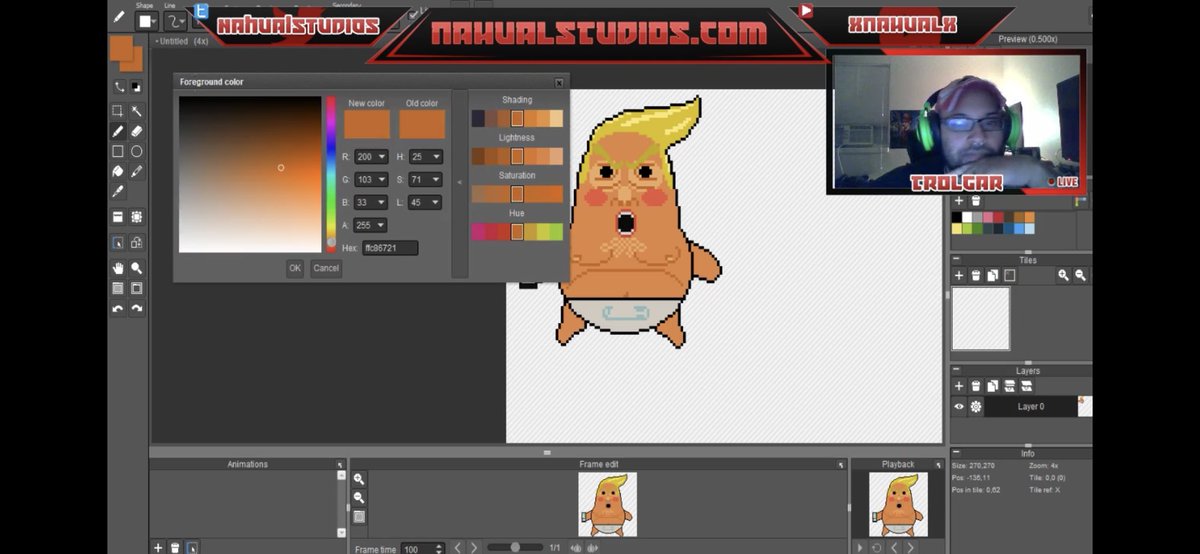Click the vertical hue spectrum slider
Screen dimensions: 1200x554
tap(331, 174)
